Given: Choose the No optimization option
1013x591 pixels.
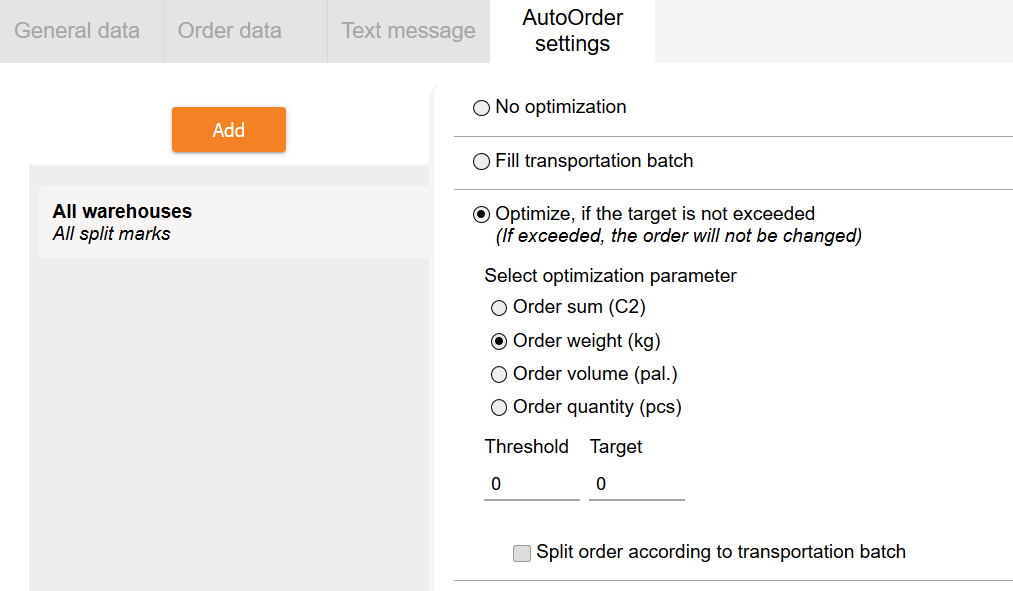Looking at the screenshot, I should pyautogui.click(x=482, y=108).
